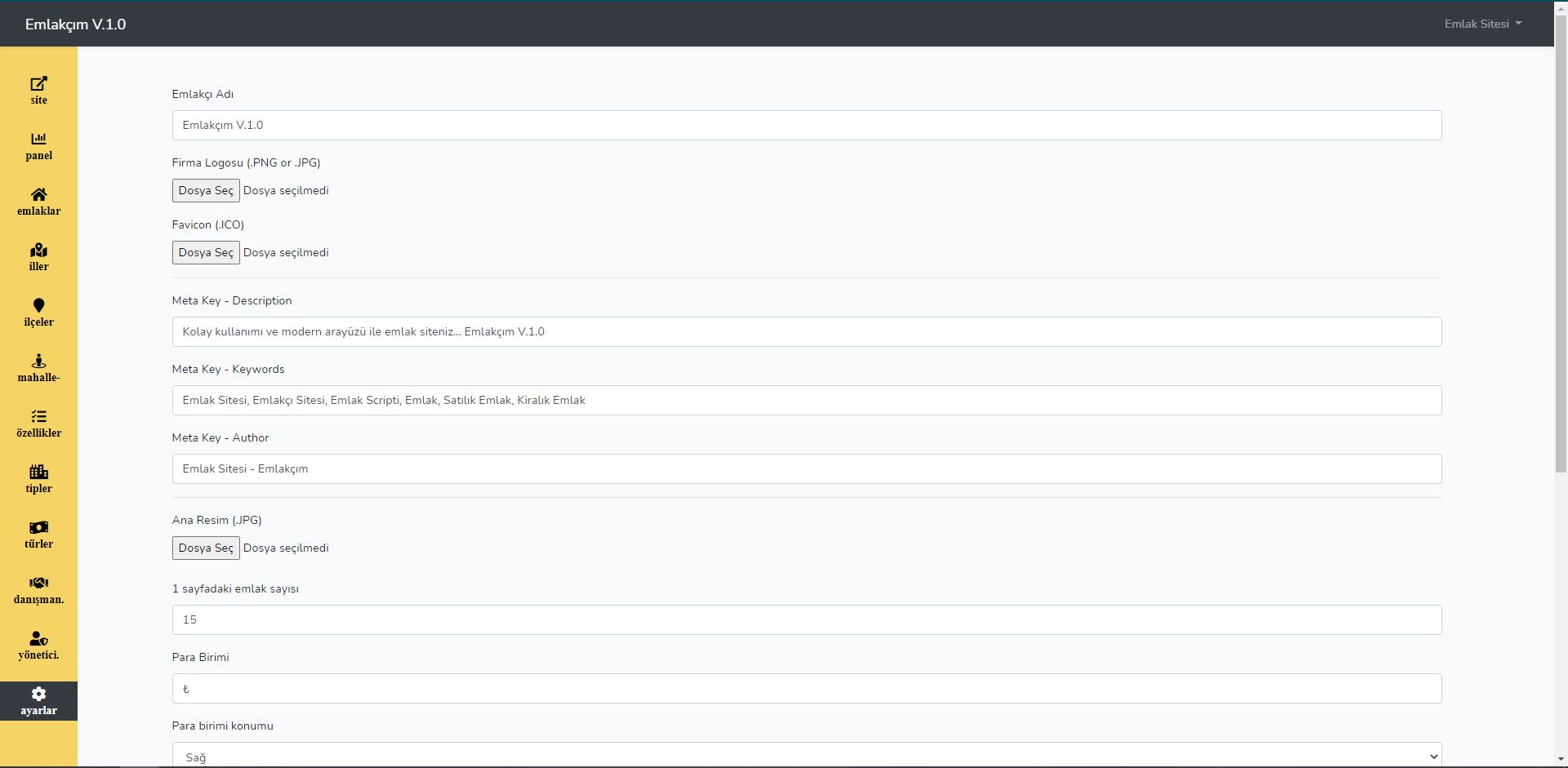Select the türler money-bill icon

pyautogui.click(x=38, y=527)
